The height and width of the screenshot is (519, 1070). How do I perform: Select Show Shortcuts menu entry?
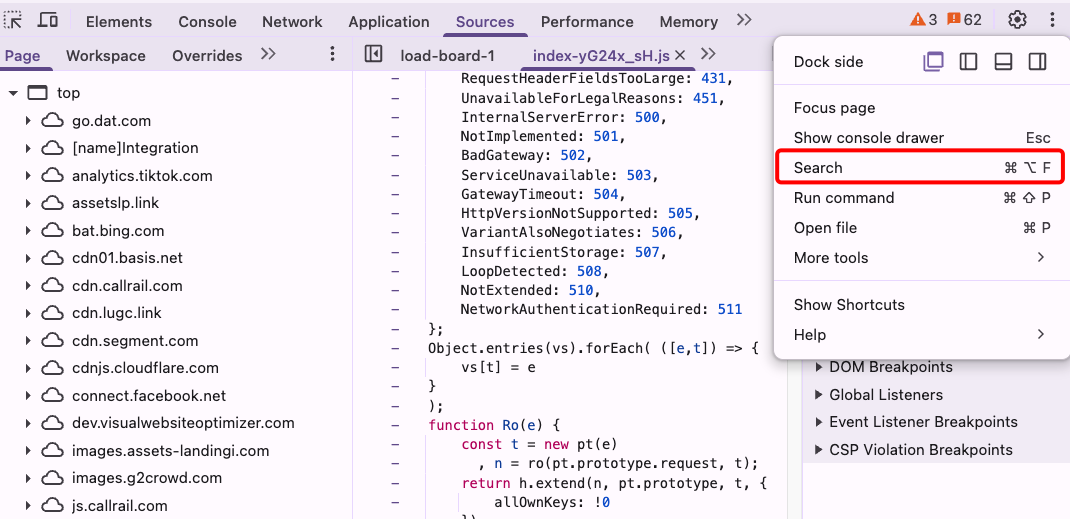coord(849,305)
